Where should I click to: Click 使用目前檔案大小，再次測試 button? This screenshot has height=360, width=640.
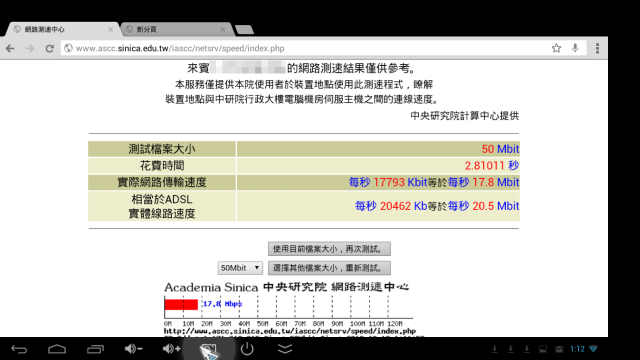[x=329, y=249]
